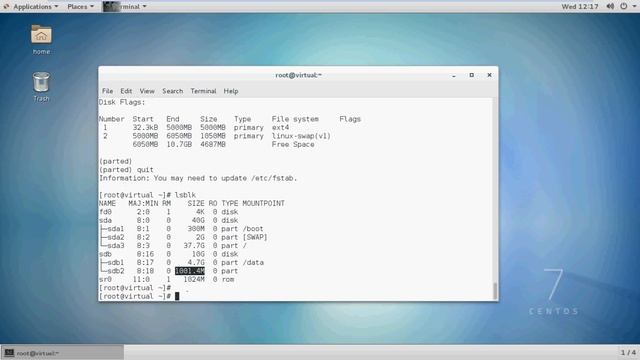The height and width of the screenshot is (360, 640).
Task: Click the /boot mountpoint text
Action: (253, 229)
